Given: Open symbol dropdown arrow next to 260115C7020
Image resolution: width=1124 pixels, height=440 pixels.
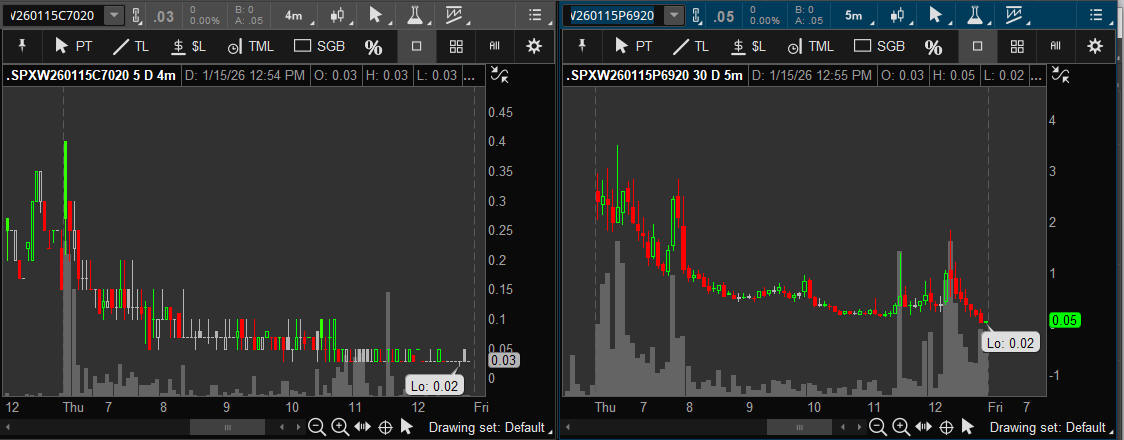Looking at the screenshot, I should [114, 15].
